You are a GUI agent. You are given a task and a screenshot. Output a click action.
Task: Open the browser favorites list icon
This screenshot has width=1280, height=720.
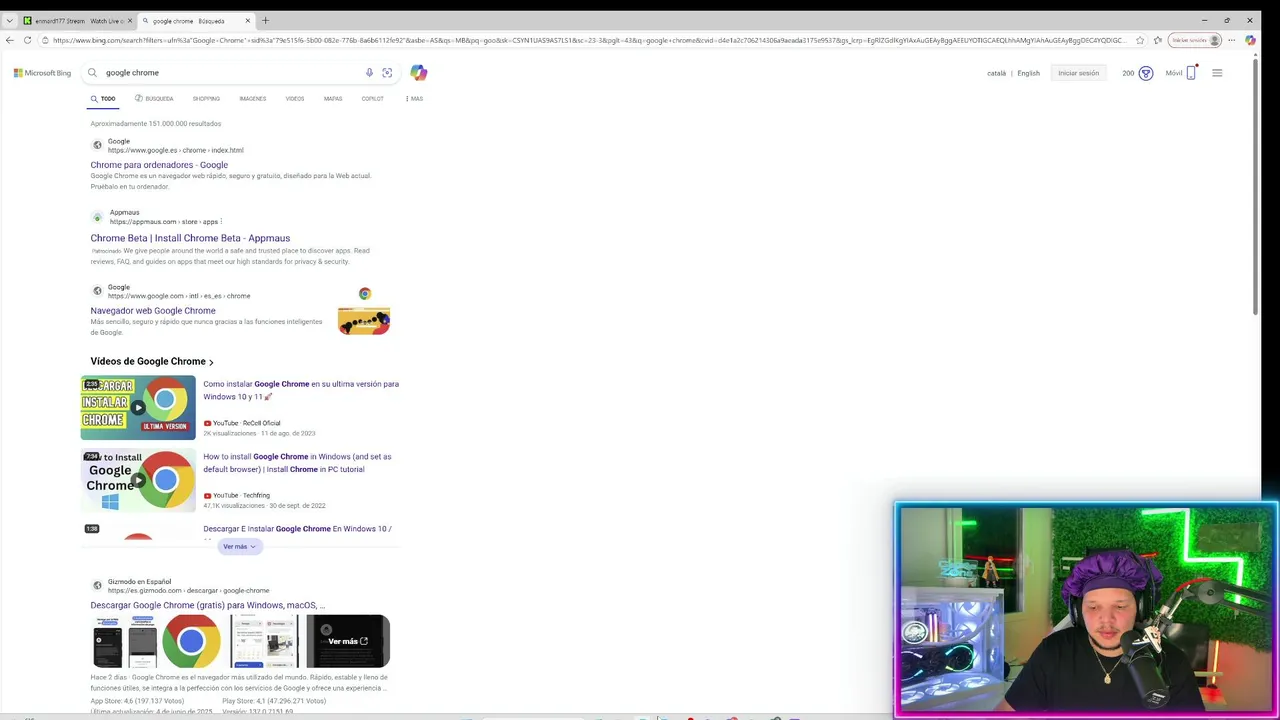(x=1158, y=40)
